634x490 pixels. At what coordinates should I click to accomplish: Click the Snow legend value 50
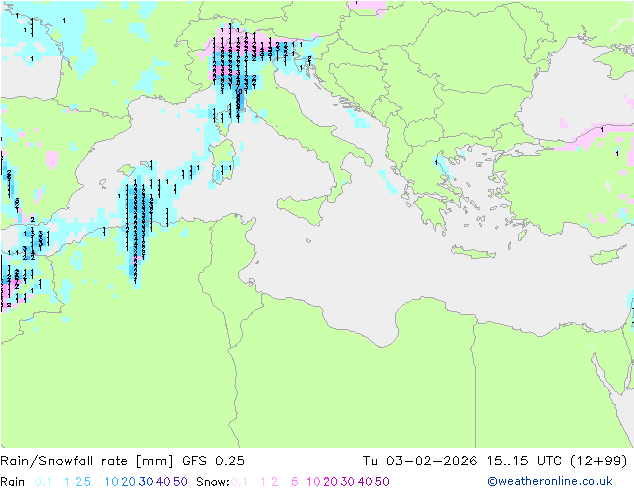pyautogui.click(x=382, y=482)
